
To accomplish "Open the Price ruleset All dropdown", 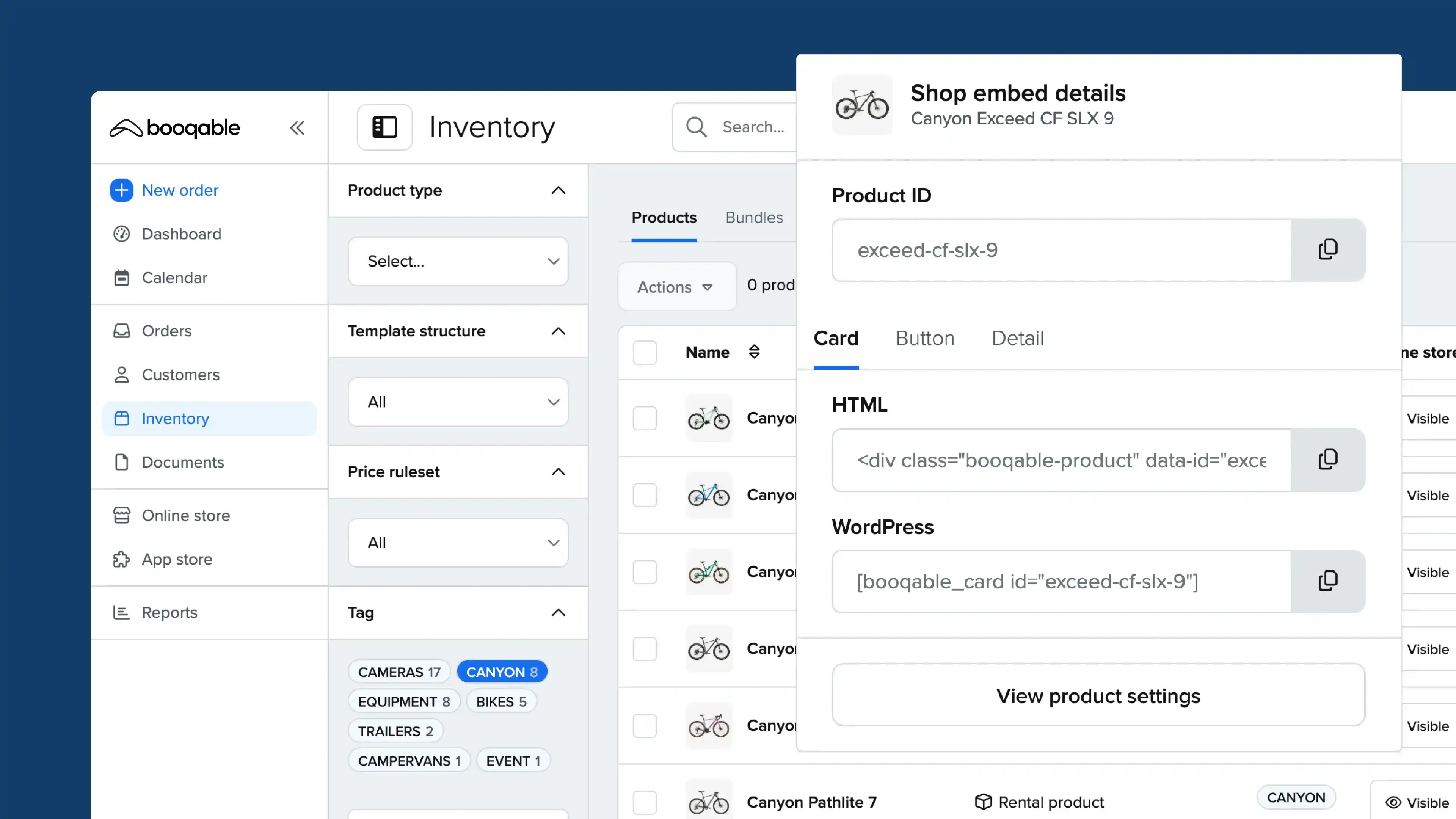I will click(458, 543).
